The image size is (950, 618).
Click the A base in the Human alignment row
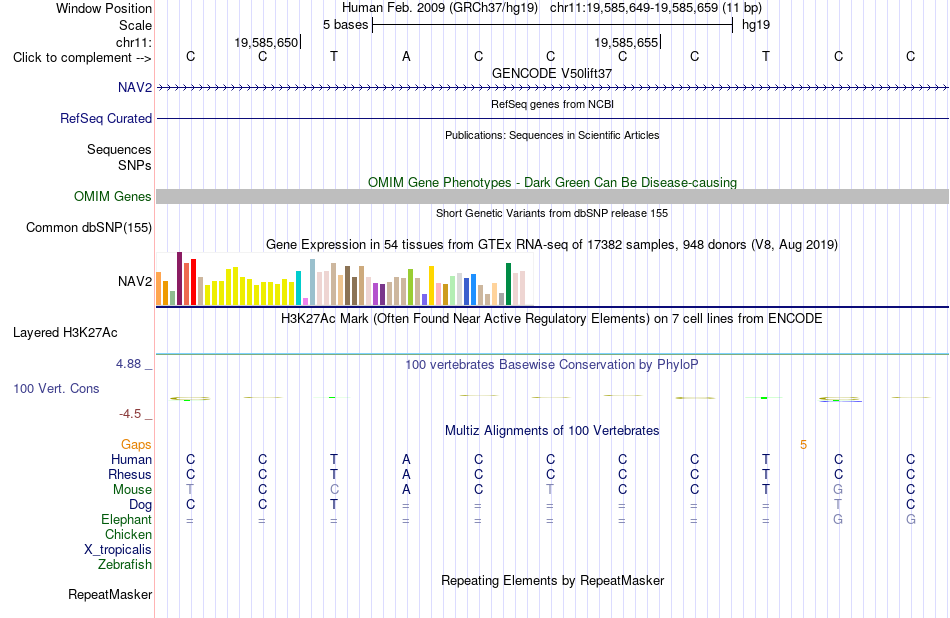[406, 459]
